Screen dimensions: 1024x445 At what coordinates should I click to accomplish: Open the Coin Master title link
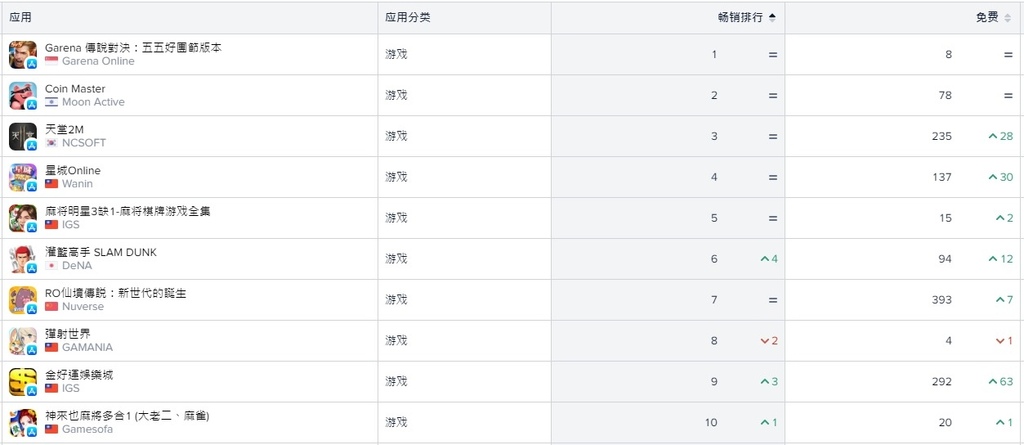pyautogui.click(x=75, y=89)
